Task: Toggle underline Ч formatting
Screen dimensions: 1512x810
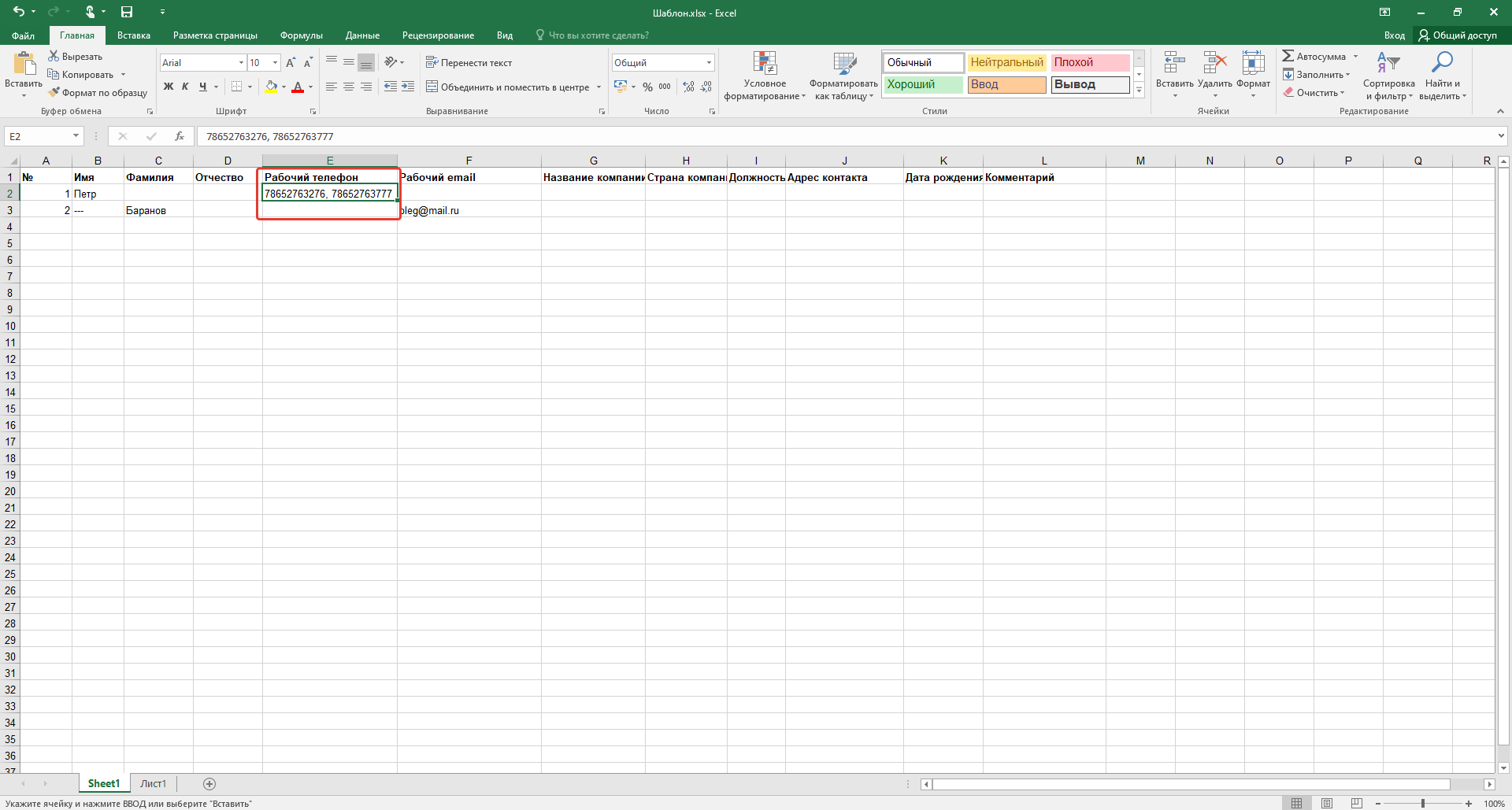Action: click(203, 87)
